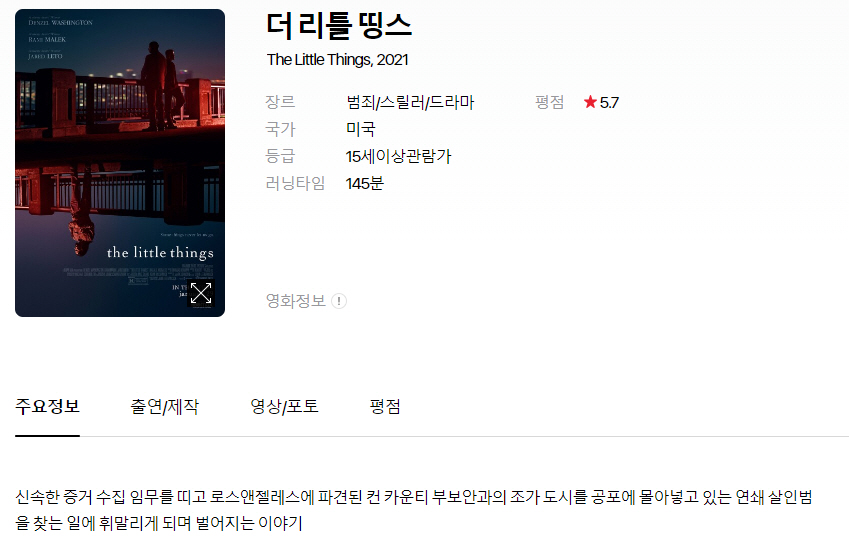Click the English title The Little Things, 2021
The image size is (849, 553).
337,60
